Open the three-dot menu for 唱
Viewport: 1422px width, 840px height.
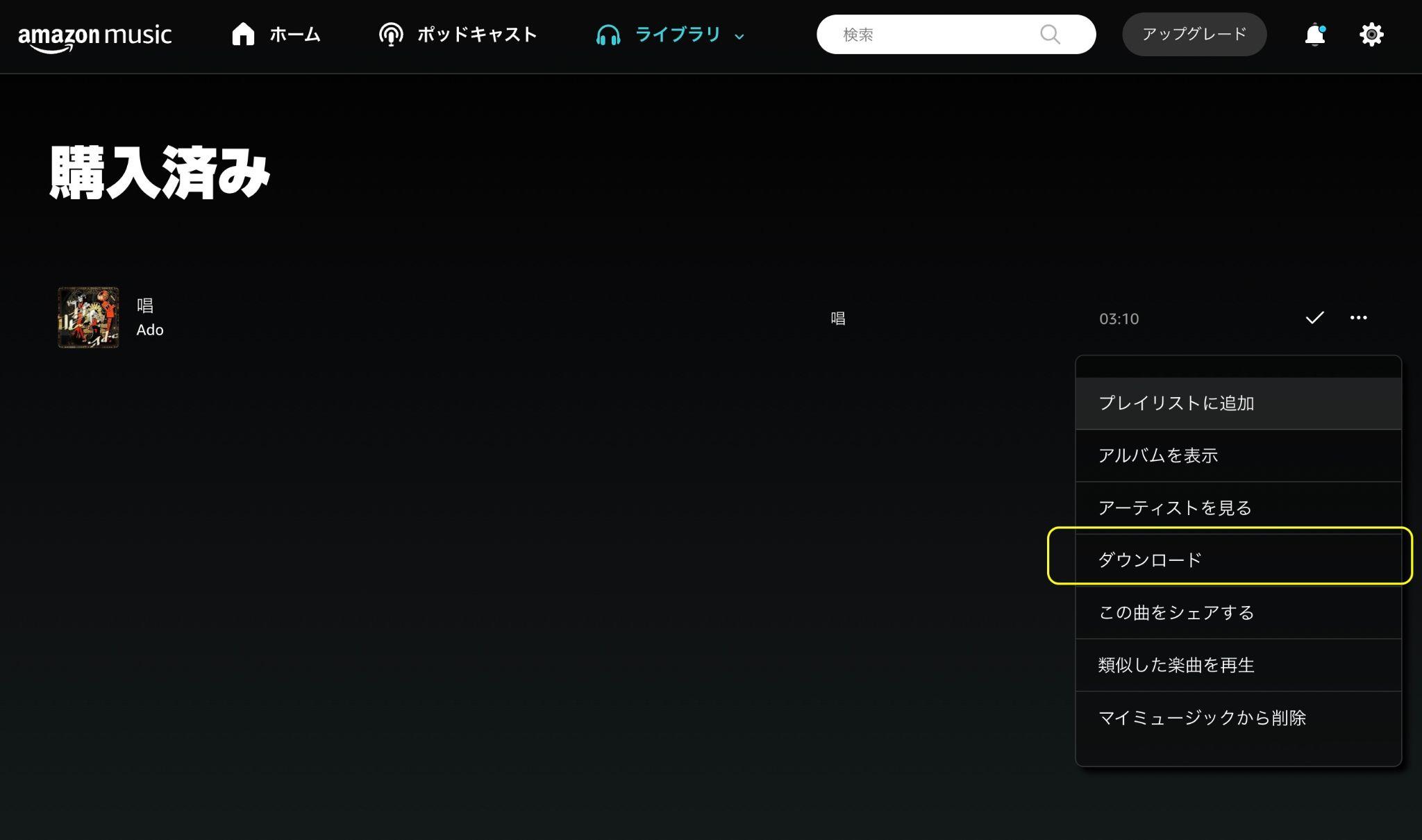pos(1358,318)
